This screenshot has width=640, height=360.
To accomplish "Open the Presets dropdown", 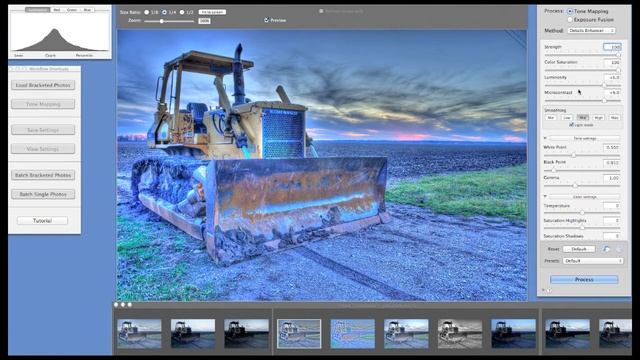I will (593, 261).
